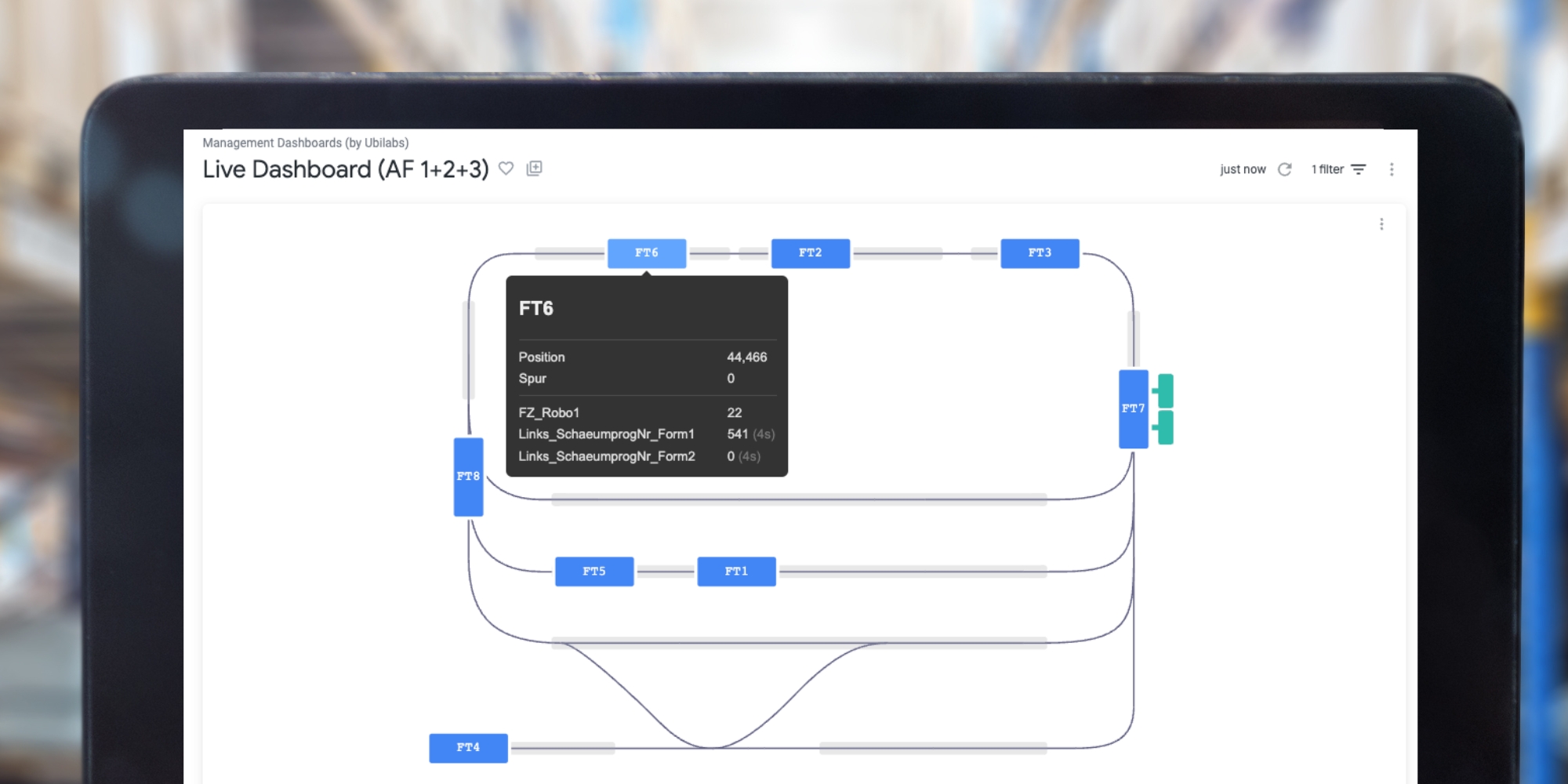The width and height of the screenshot is (1568, 784).
Task: Reload dashboard data with refresh icon
Action: click(x=1284, y=169)
